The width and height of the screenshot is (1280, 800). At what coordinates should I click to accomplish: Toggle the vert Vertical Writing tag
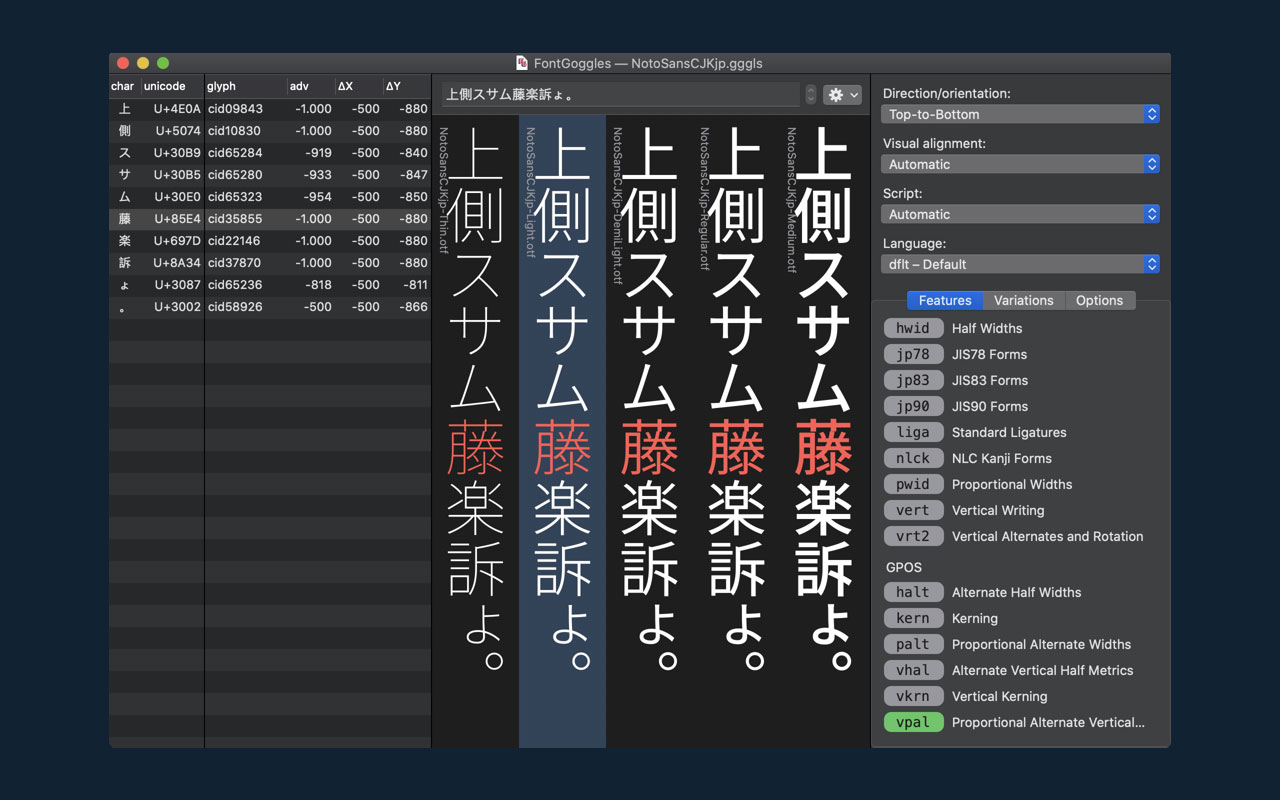(913, 510)
